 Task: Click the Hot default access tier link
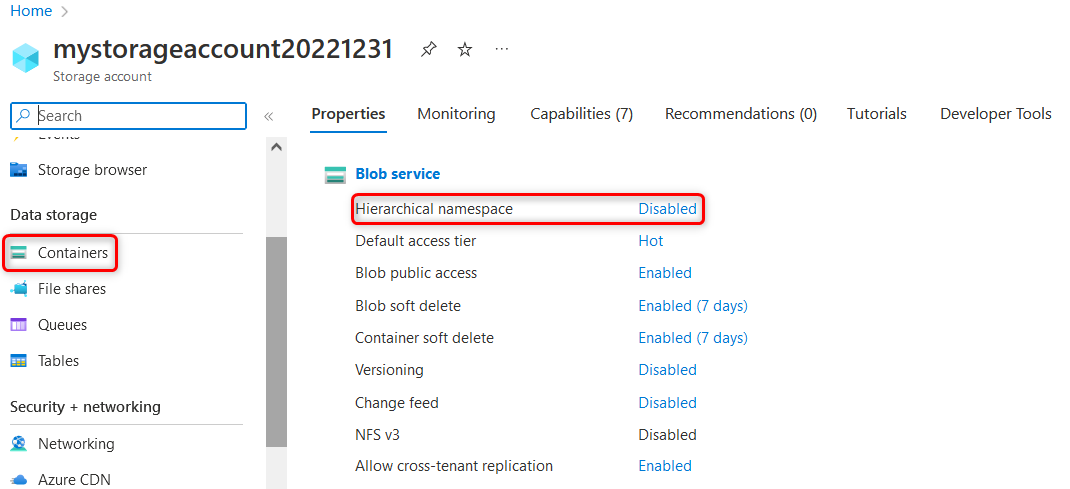tap(651, 241)
